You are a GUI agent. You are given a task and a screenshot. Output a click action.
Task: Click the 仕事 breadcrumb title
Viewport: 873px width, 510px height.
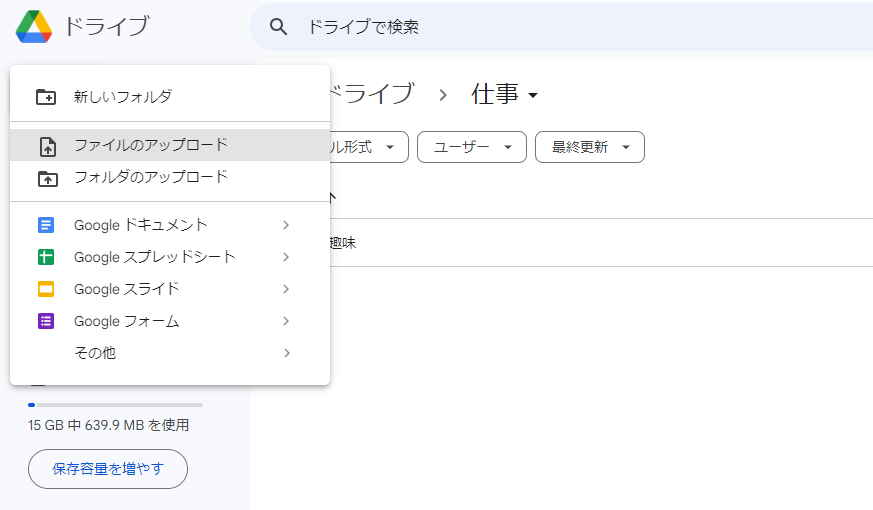(x=495, y=94)
